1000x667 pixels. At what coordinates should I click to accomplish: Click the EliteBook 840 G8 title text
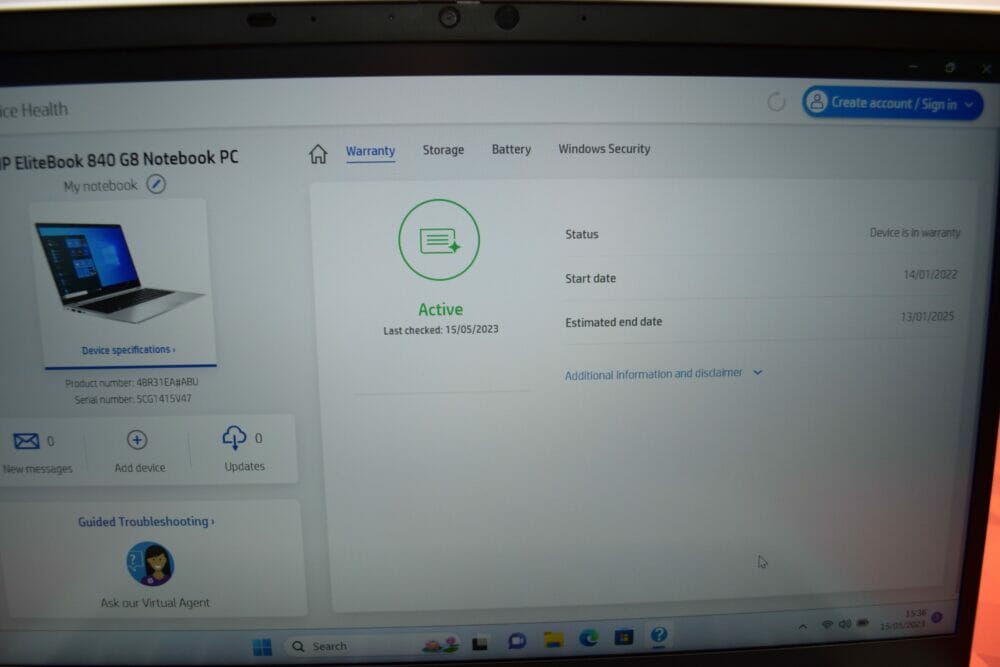(x=119, y=159)
